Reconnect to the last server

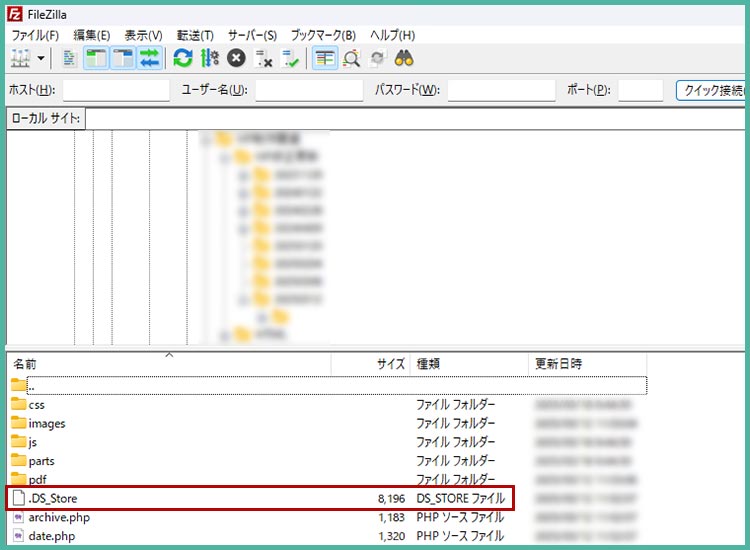tap(290, 58)
